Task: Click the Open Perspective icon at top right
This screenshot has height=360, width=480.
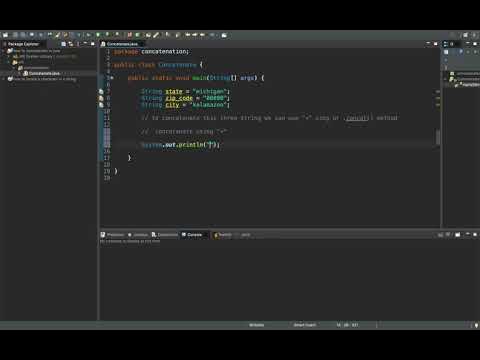Action: tap(466, 35)
